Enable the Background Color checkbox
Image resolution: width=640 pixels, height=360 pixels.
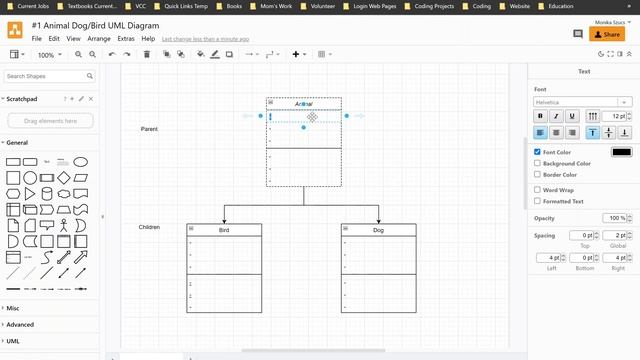tap(537, 163)
